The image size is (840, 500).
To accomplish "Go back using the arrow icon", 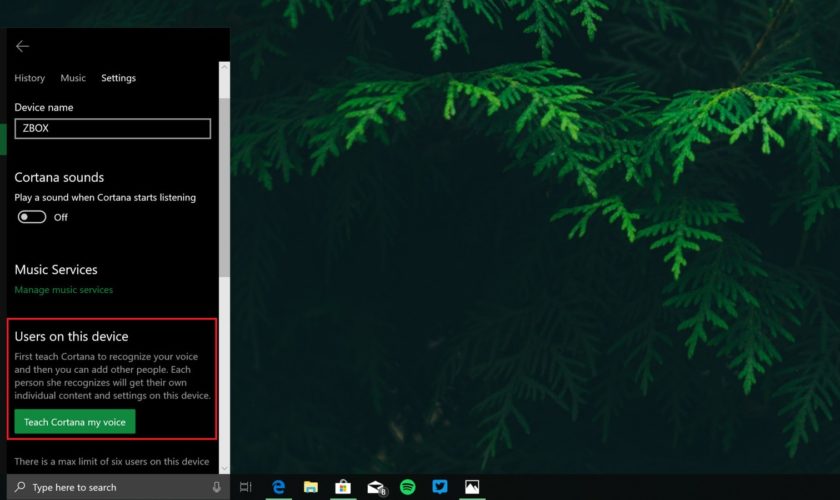I will pyautogui.click(x=22, y=46).
